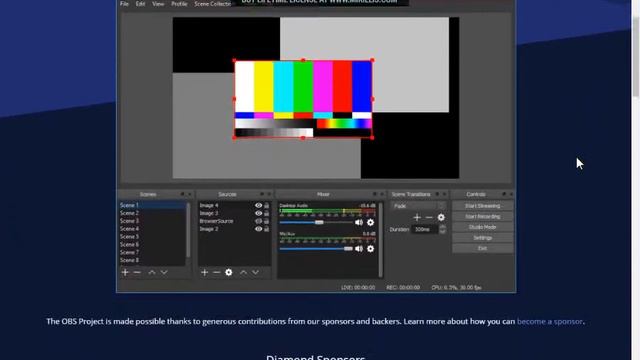Select the BrowserSource row
This screenshot has height=360, width=640.
pyautogui.click(x=234, y=221)
